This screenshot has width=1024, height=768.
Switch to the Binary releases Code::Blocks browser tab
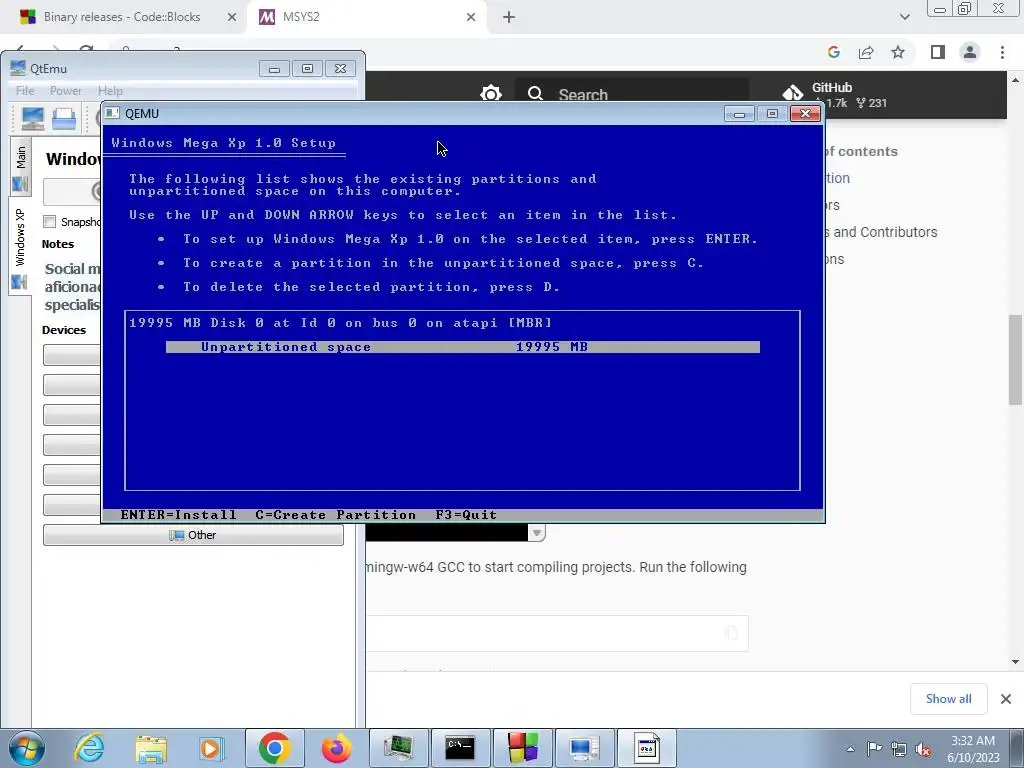[121, 17]
